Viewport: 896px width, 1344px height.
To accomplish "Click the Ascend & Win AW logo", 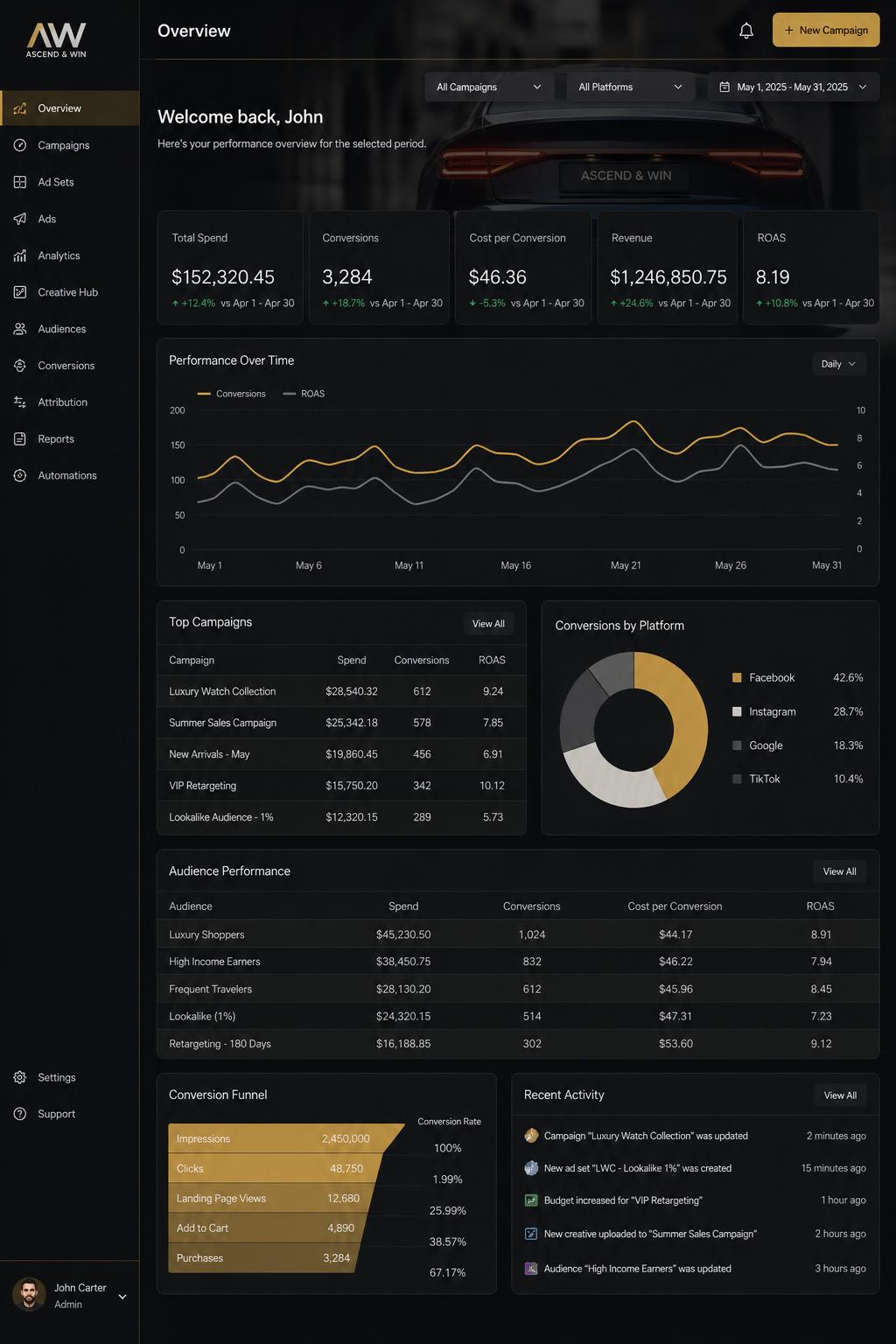I will 56,40.
